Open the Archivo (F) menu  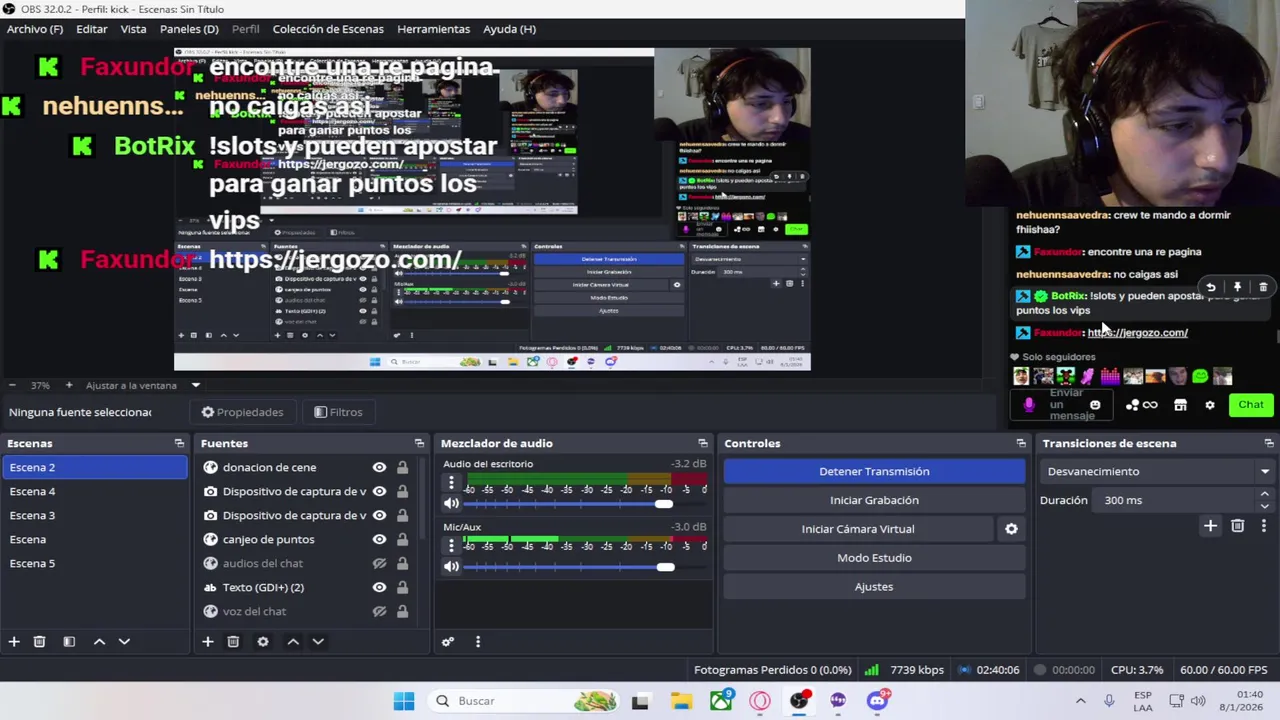pyautogui.click(x=35, y=29)
